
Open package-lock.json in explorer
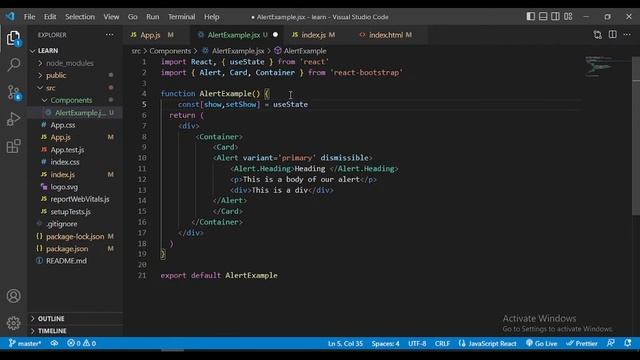click(76, 236)
